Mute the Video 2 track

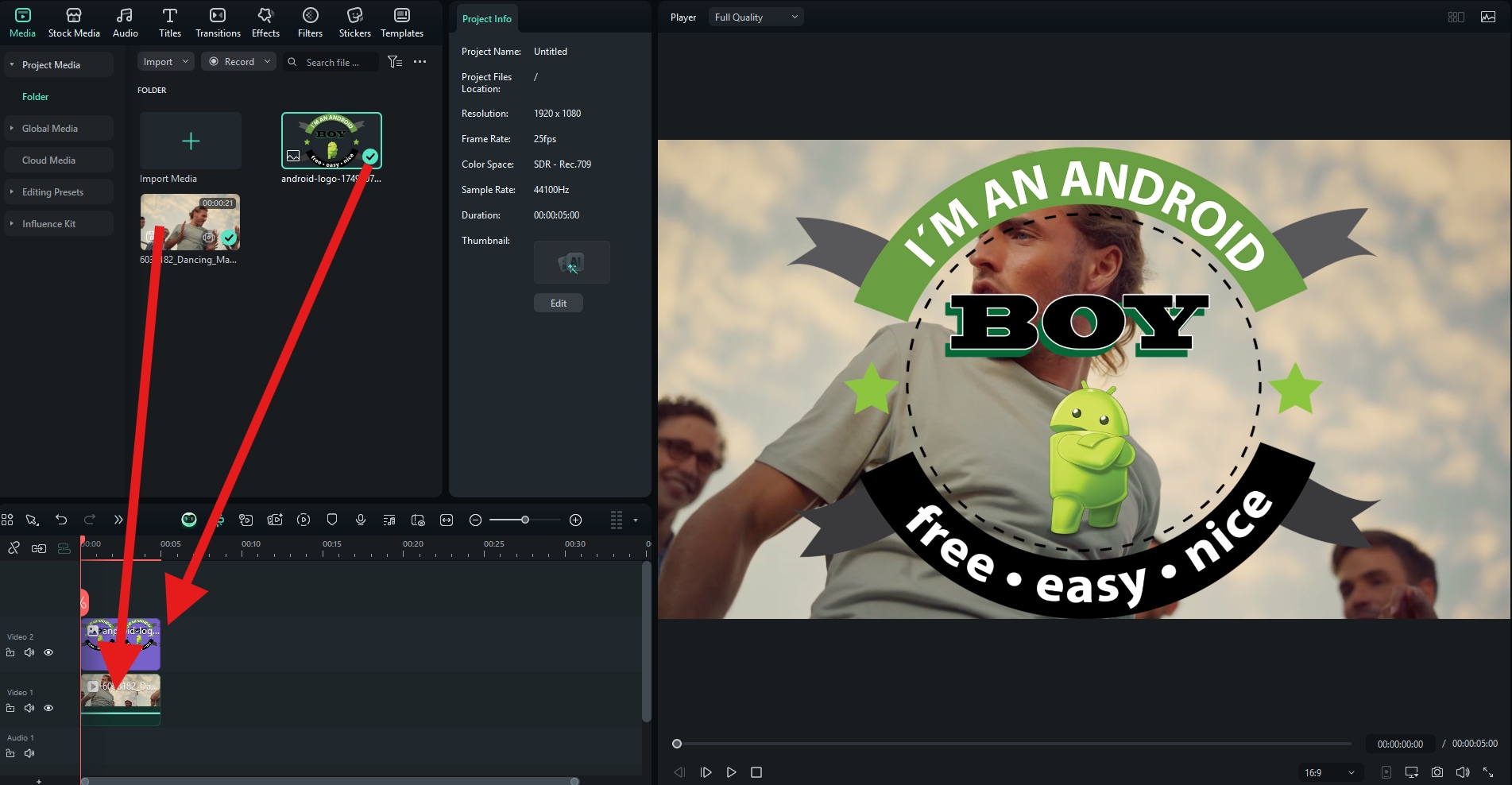29,652
